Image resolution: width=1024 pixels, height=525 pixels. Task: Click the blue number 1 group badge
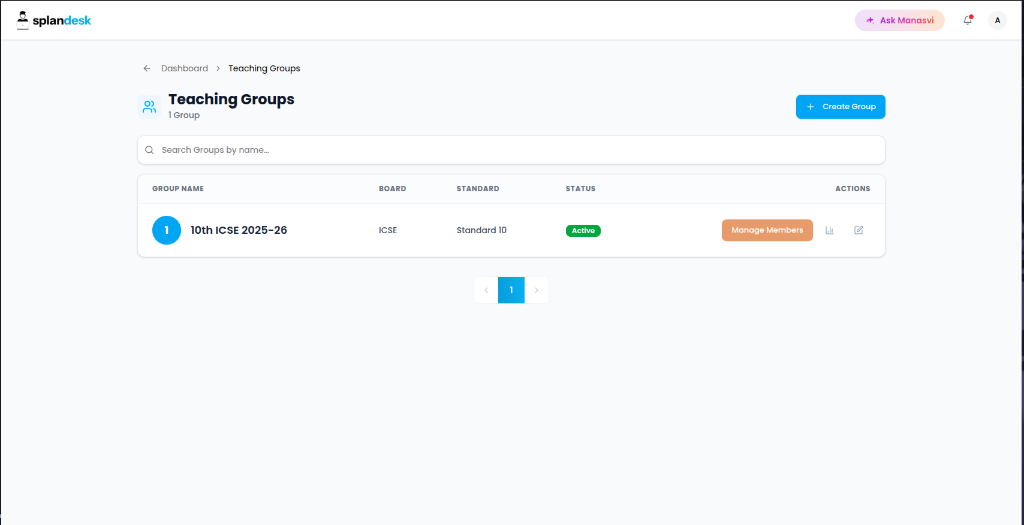point(167,231)
